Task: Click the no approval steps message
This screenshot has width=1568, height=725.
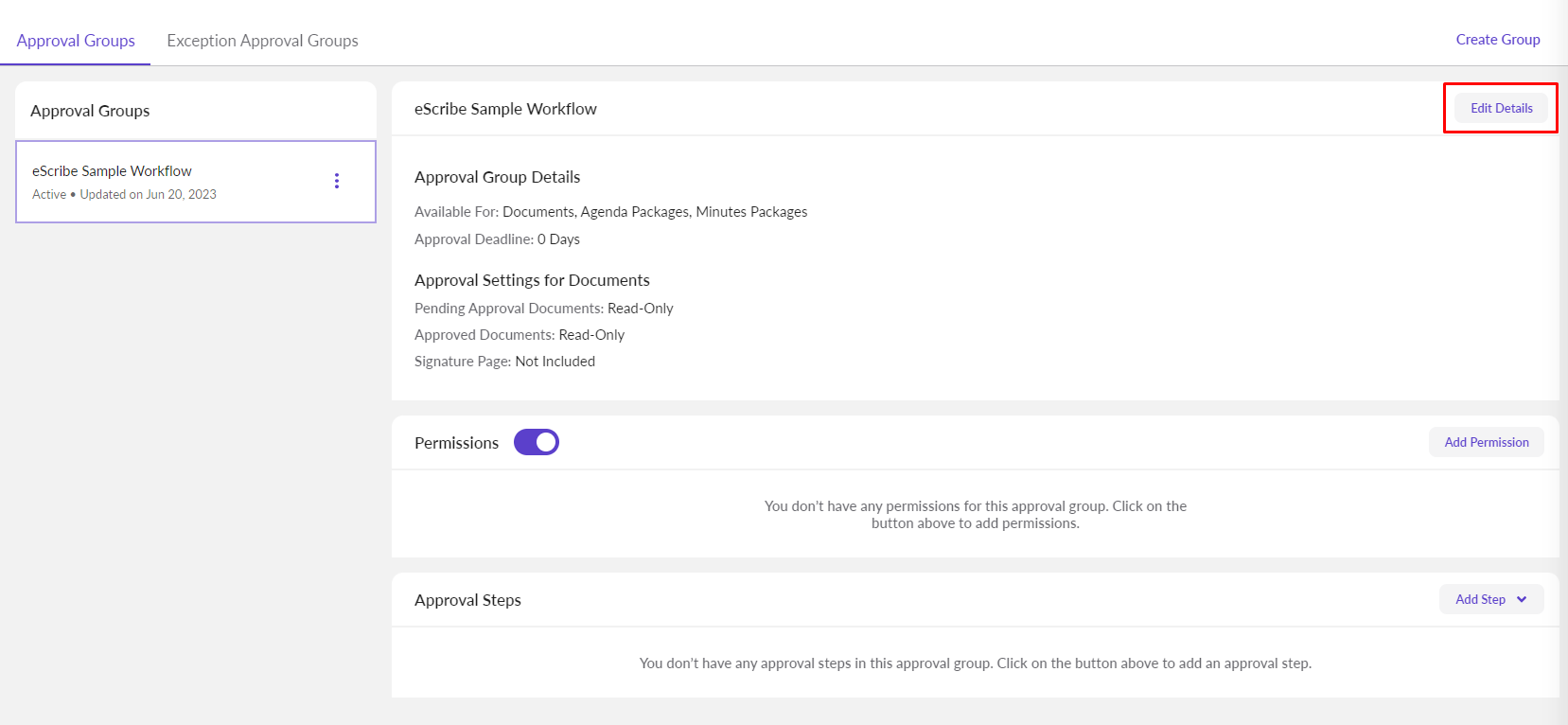Action: click(975, 663)
